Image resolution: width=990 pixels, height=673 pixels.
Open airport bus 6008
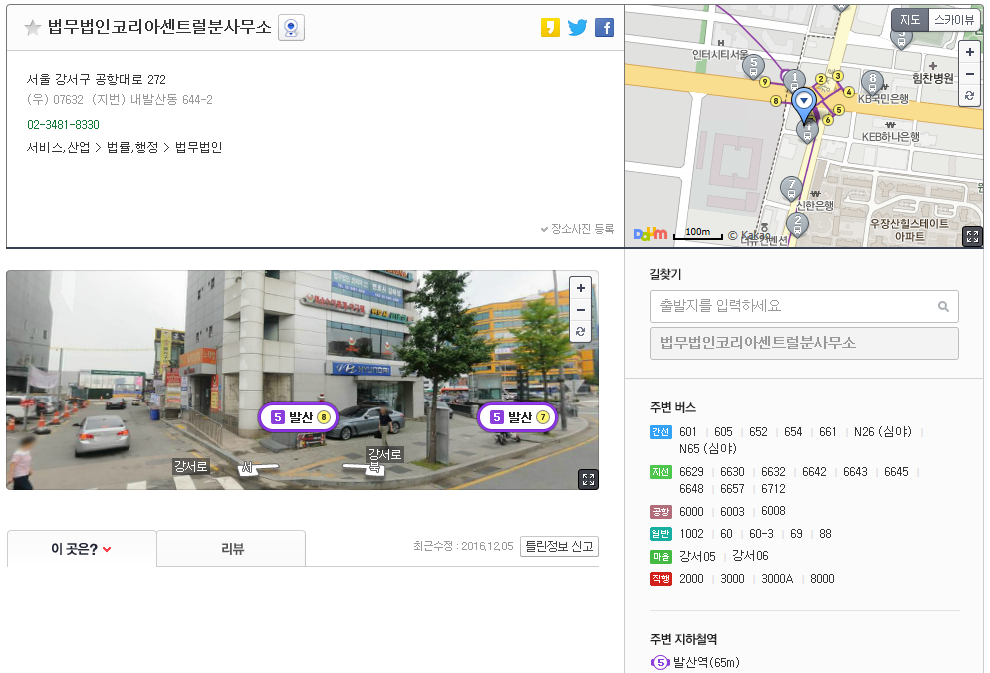tap(773, 511)
